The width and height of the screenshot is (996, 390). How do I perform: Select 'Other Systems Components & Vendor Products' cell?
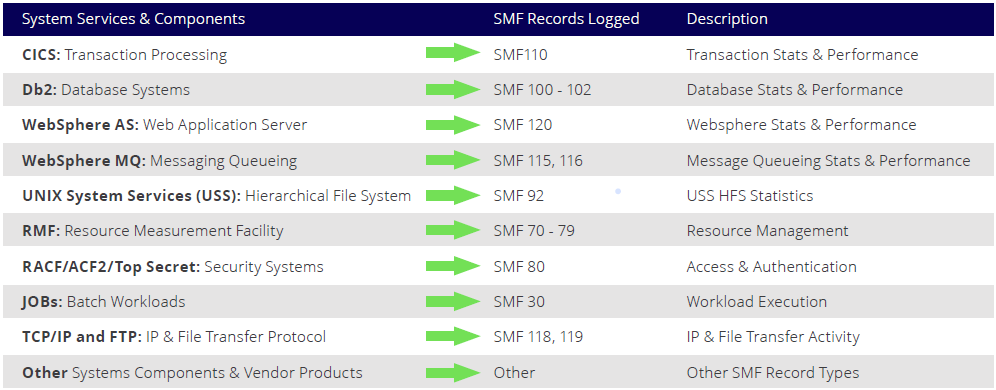pyautogui.click(x=192, y=372)
